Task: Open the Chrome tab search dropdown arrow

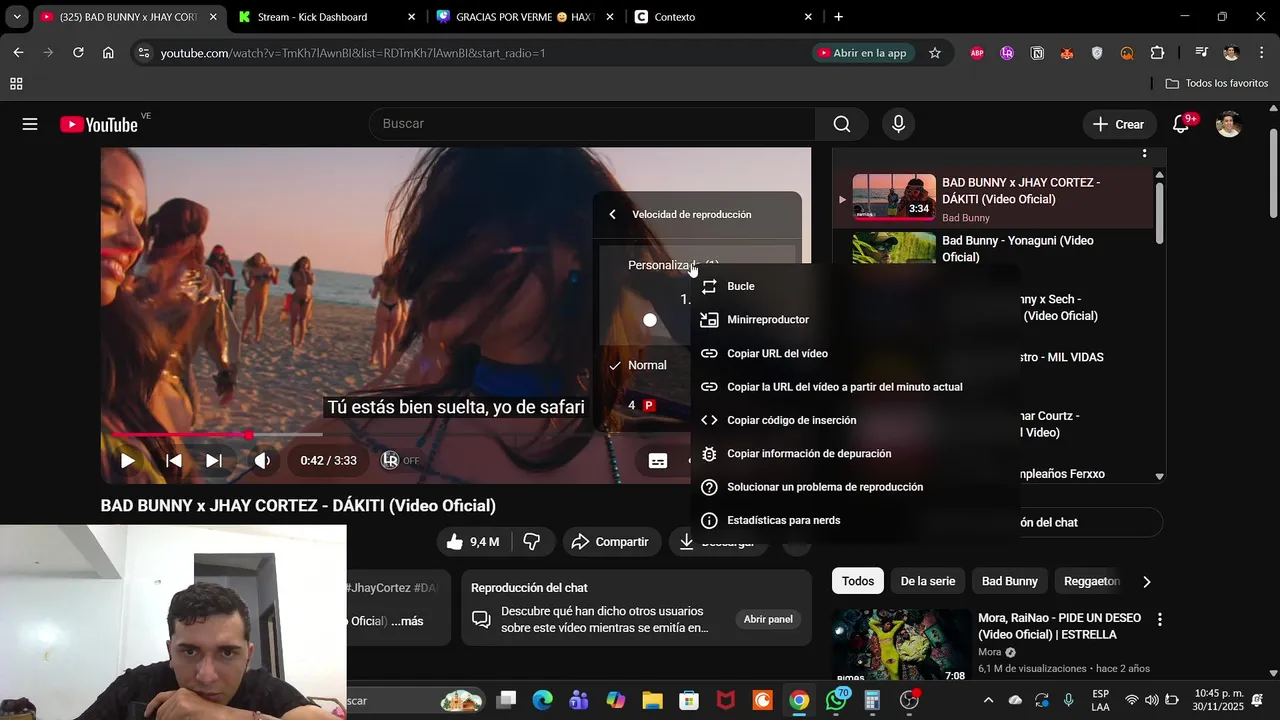Action: coord(16,17)
